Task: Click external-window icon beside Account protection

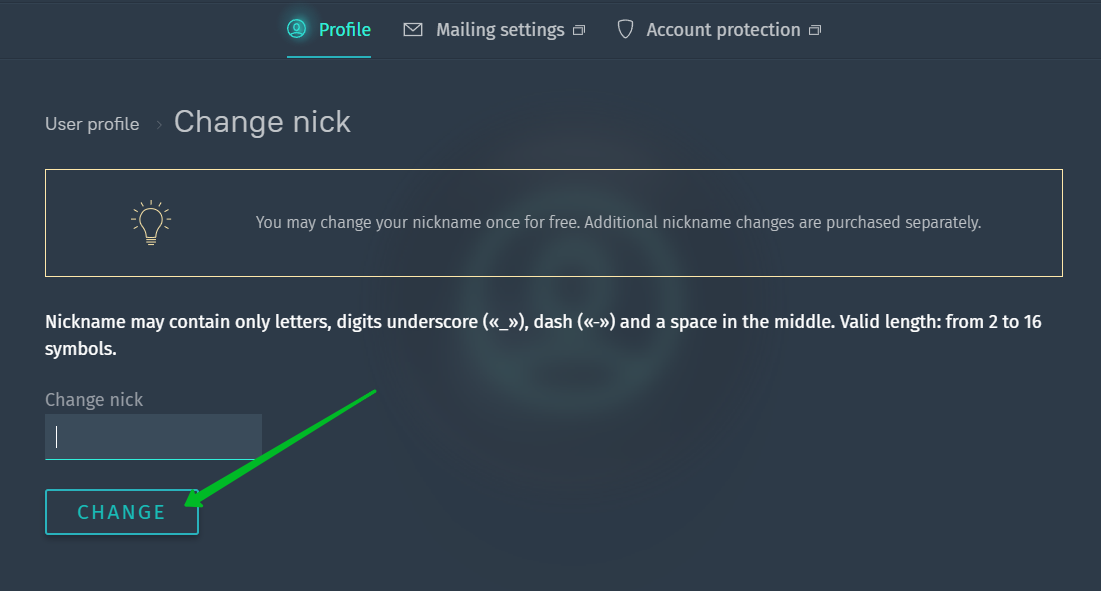Action: tap(815, 31)
